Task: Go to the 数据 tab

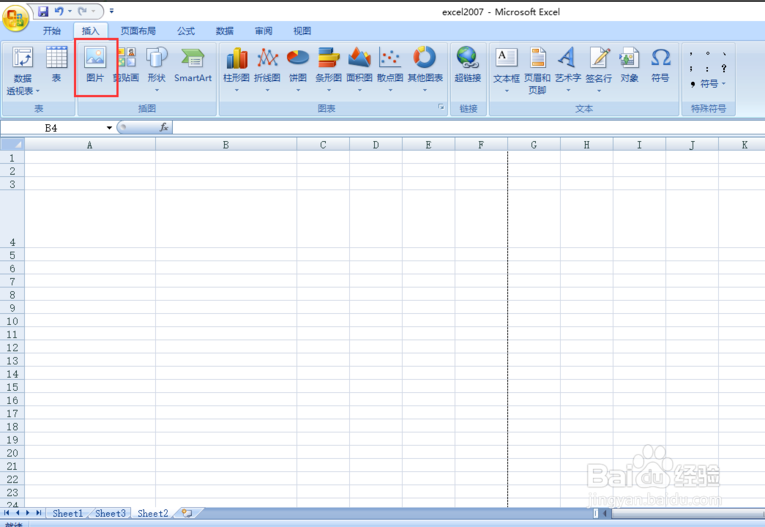Action: (224, 31)
